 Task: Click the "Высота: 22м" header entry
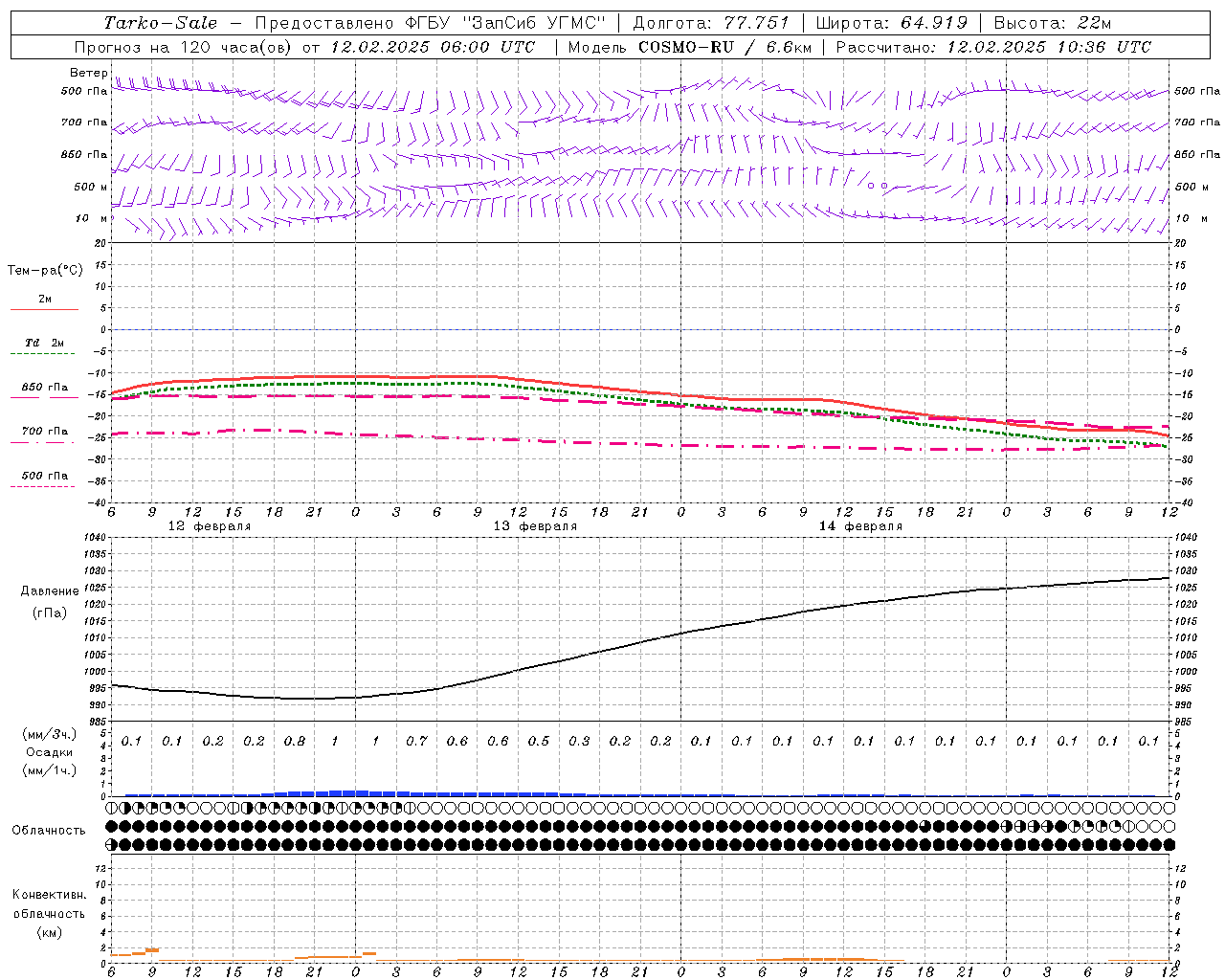tap(1053, 23)
